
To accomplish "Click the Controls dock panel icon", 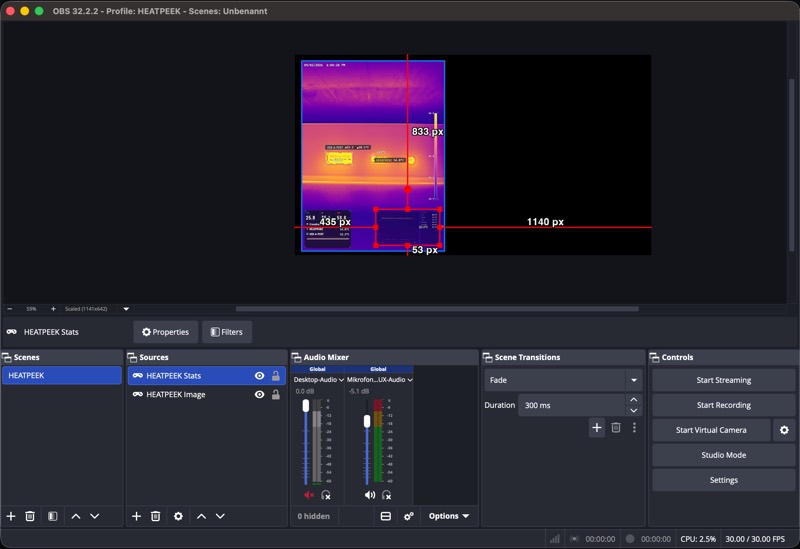I will 654,357.
